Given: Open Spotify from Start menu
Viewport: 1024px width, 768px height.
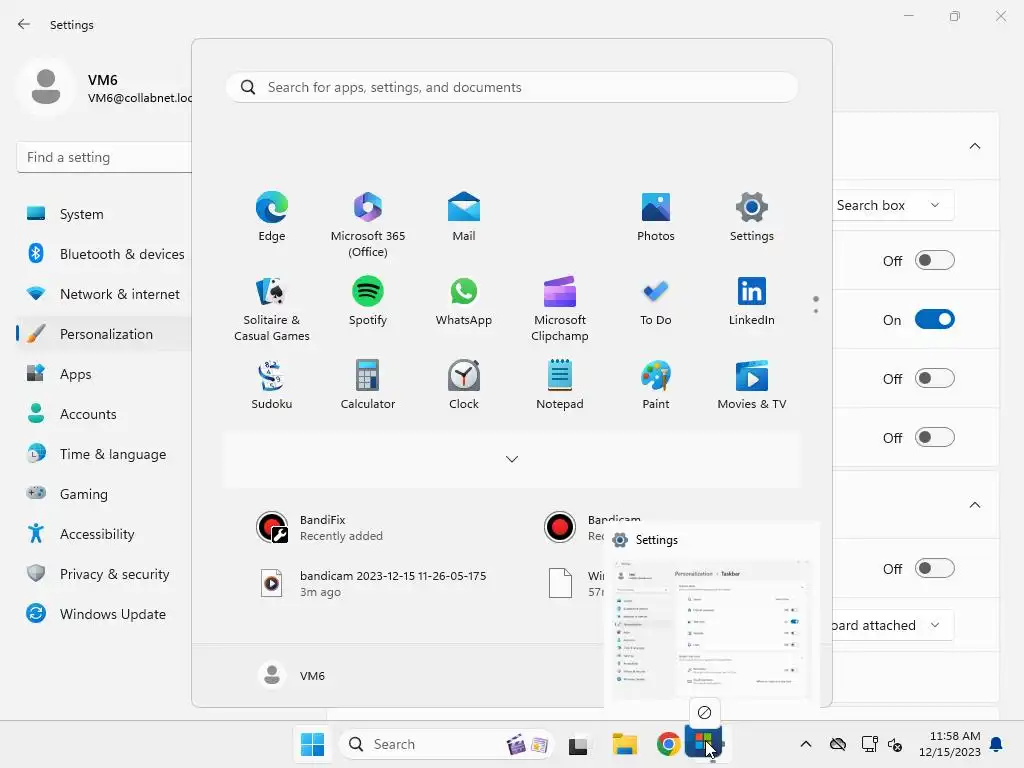Looking at the screenshot, I should pyautogui.click(x=368, y=301).
